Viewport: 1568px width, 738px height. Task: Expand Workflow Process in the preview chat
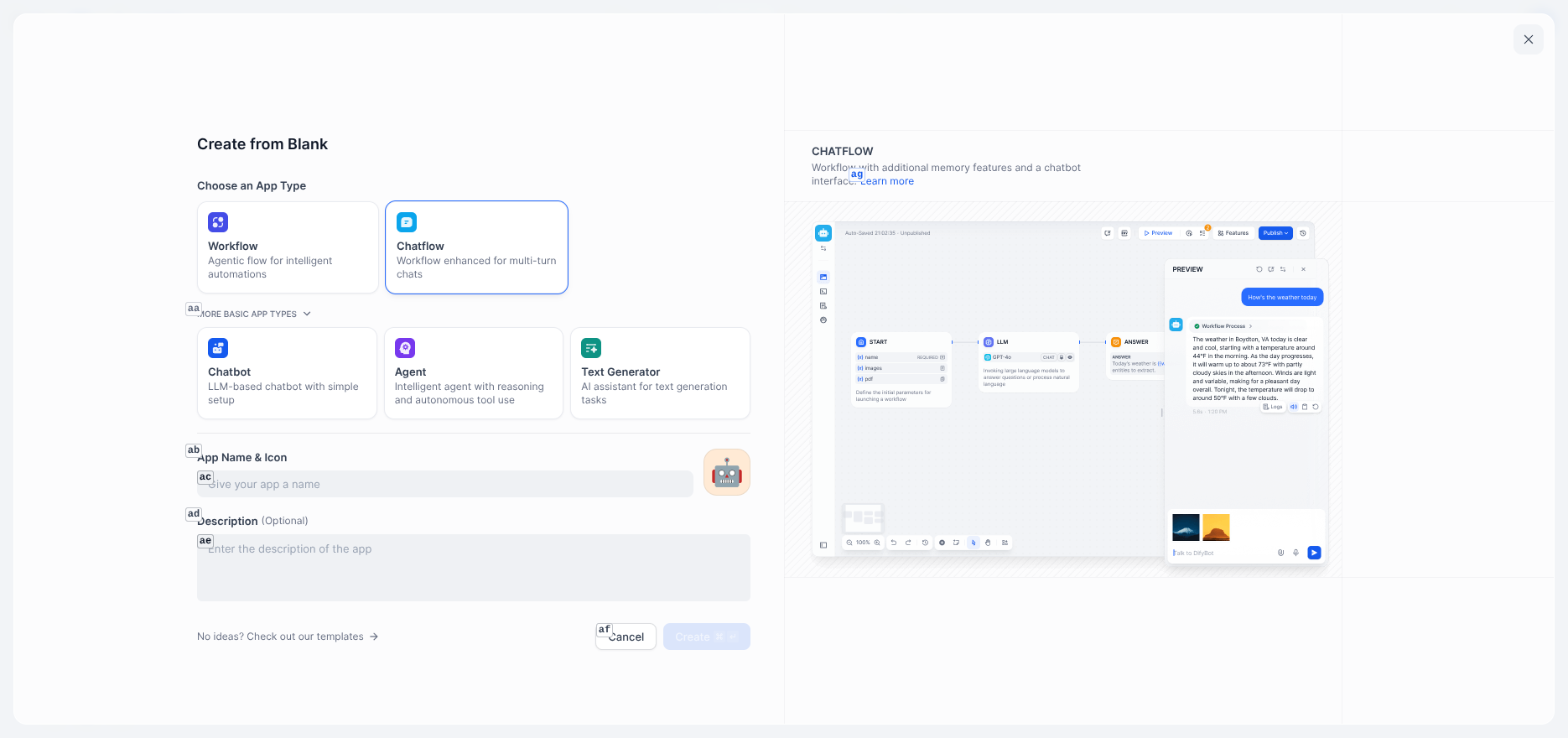coord(1226,326)
